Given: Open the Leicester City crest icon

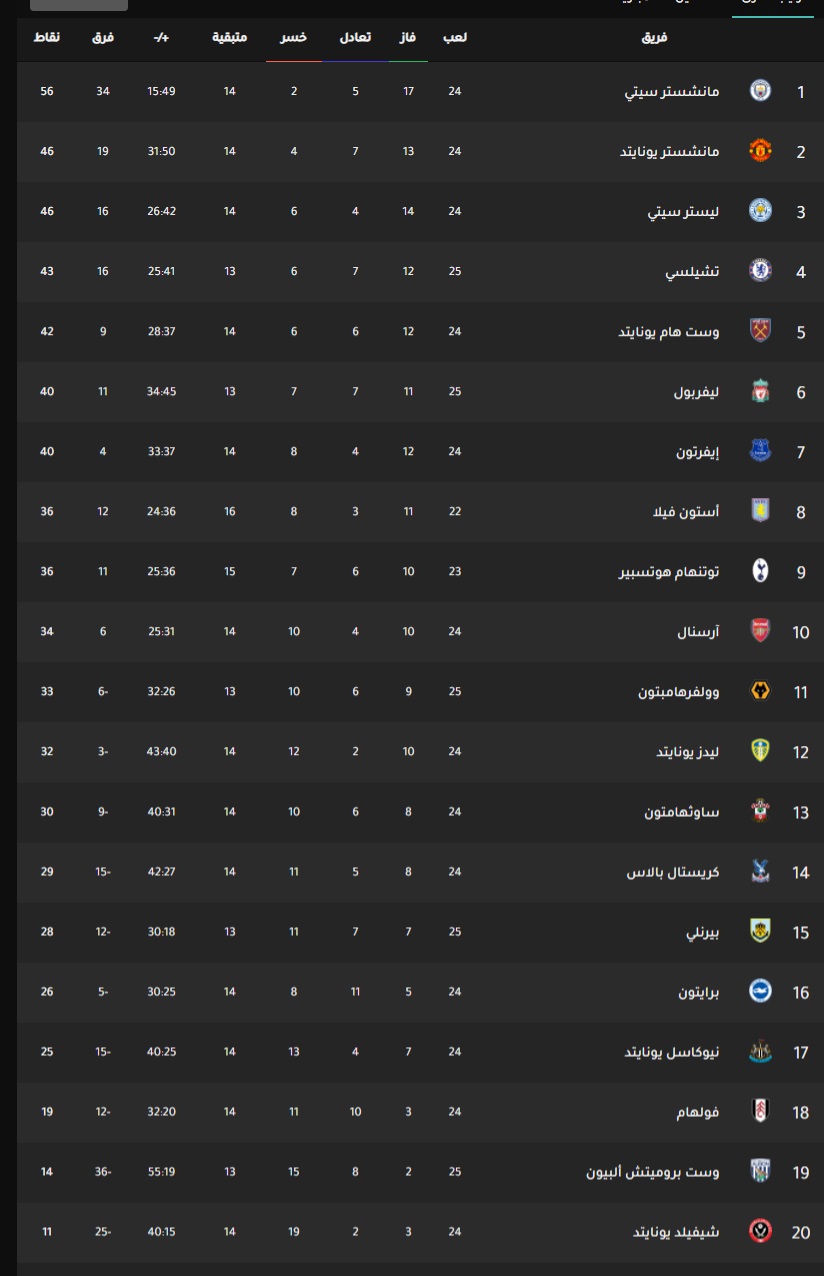Looking at the screenshot, I should (x=761, y=211).
